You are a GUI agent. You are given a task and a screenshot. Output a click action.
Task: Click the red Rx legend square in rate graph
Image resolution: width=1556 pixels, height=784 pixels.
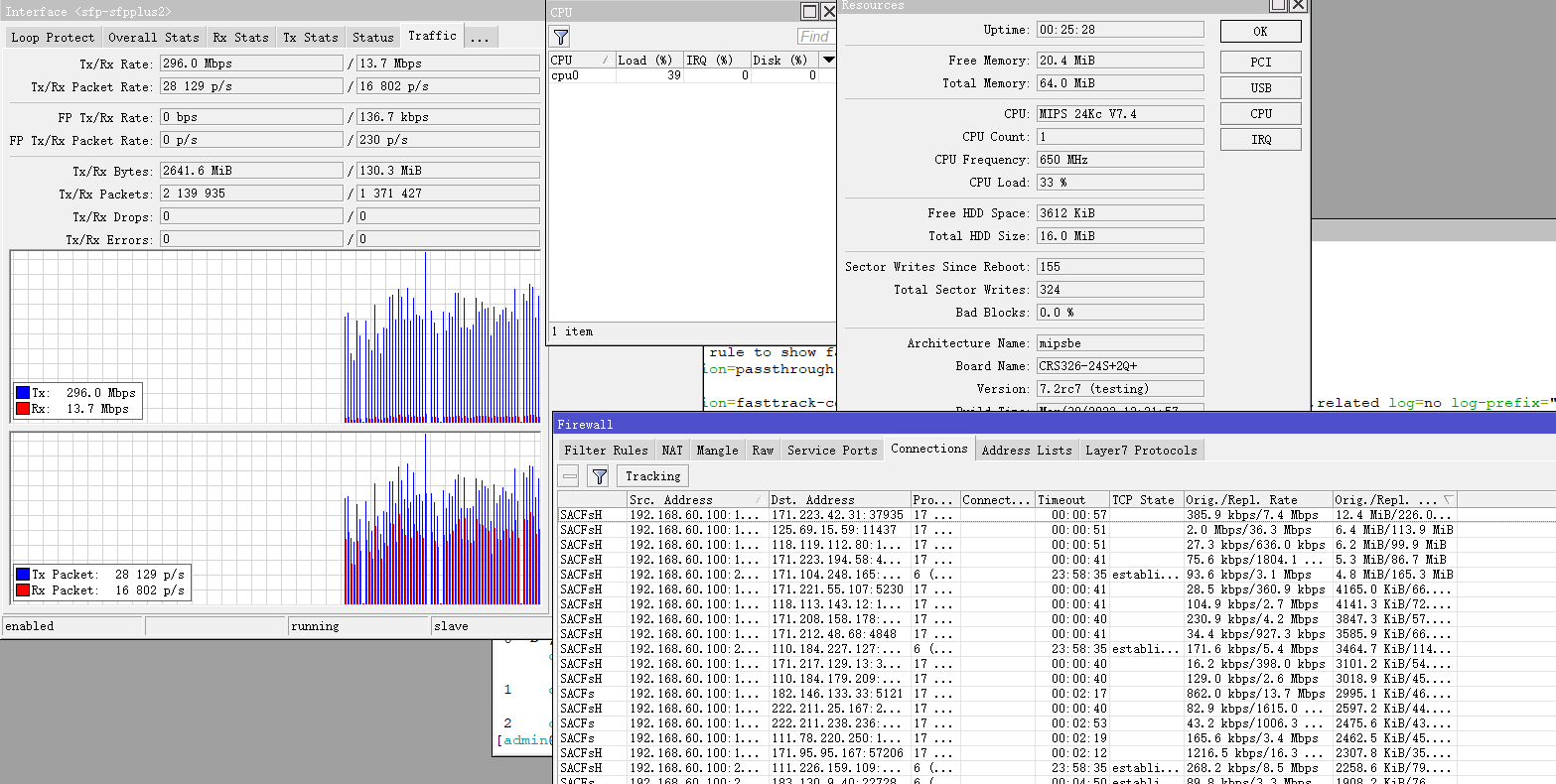point(23,409)
